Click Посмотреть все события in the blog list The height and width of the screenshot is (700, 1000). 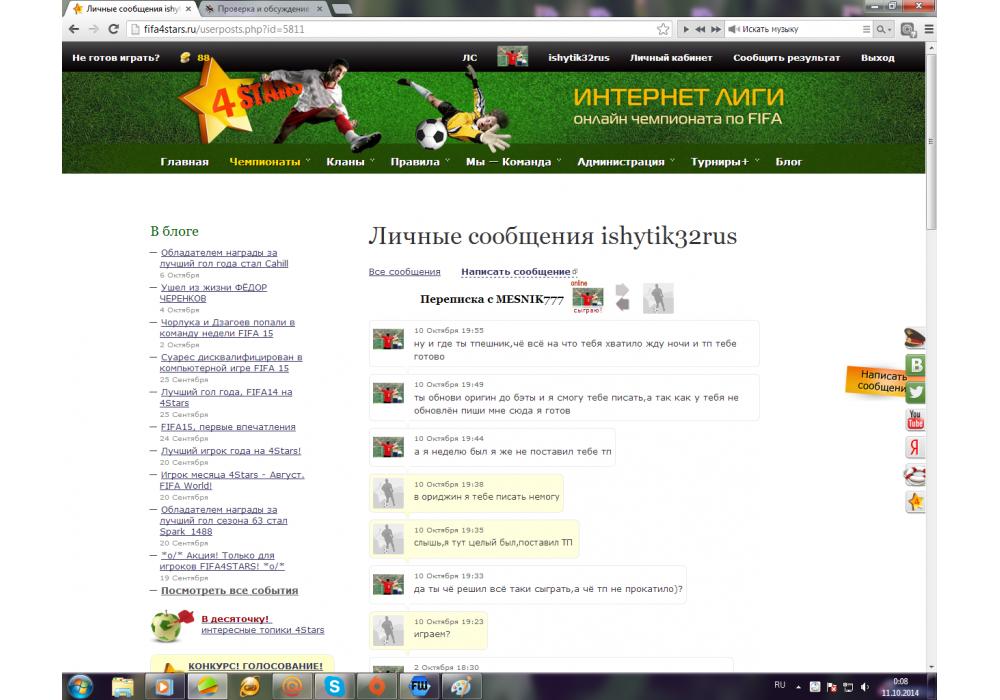(x=229, y=591)
